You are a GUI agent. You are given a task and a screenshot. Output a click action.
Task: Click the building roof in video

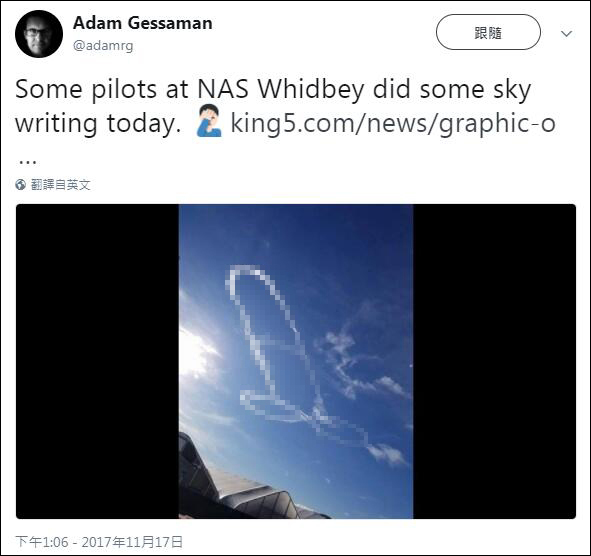241,490
